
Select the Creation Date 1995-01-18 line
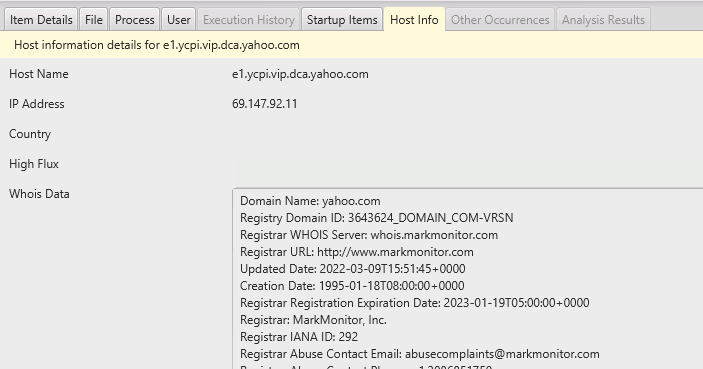(x=352, y=286)
